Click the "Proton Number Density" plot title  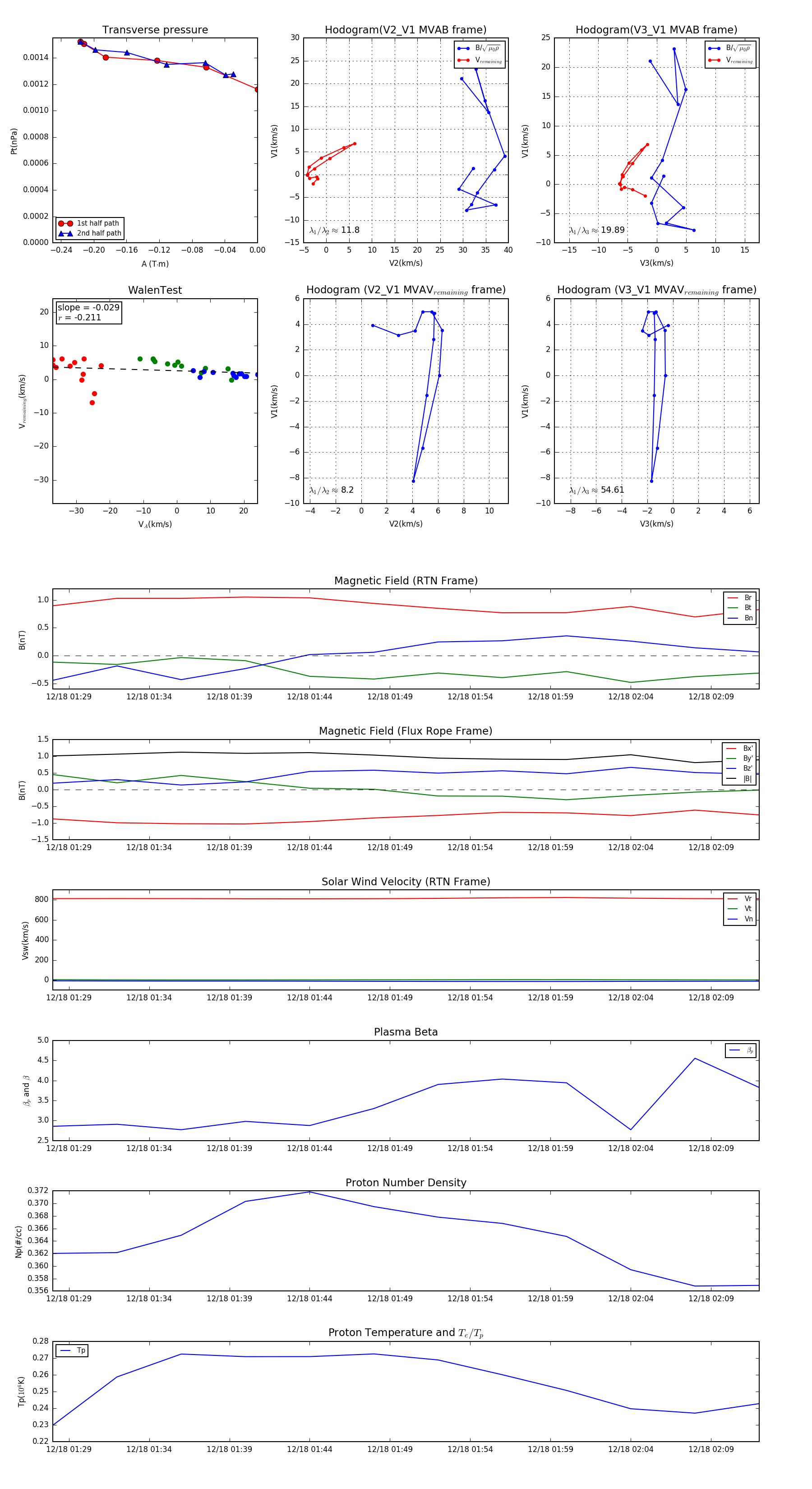tap(406, 1182)
